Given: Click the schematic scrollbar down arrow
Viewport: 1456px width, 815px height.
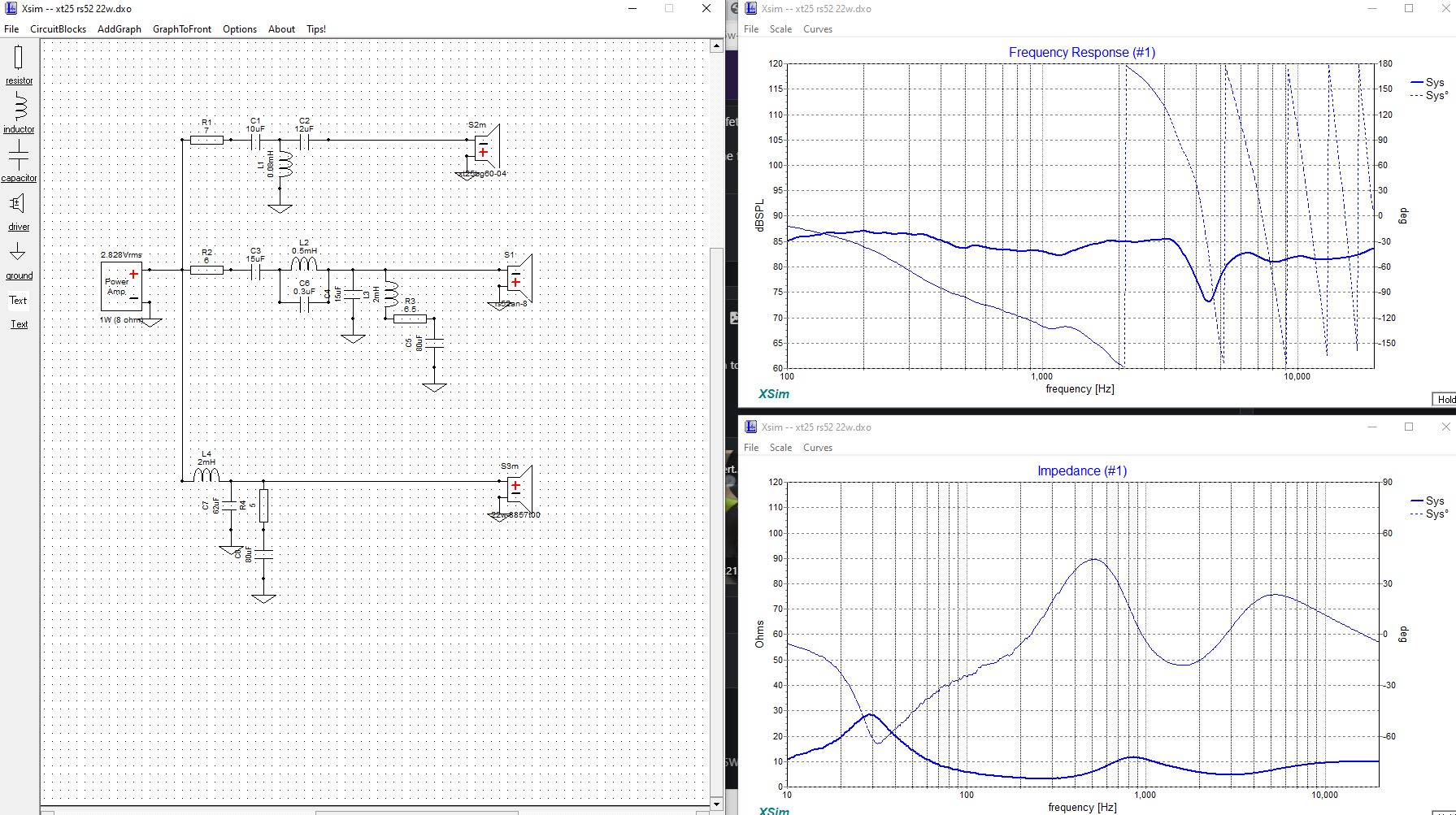Looking at the screenshot, I should (x=716, y=804).
